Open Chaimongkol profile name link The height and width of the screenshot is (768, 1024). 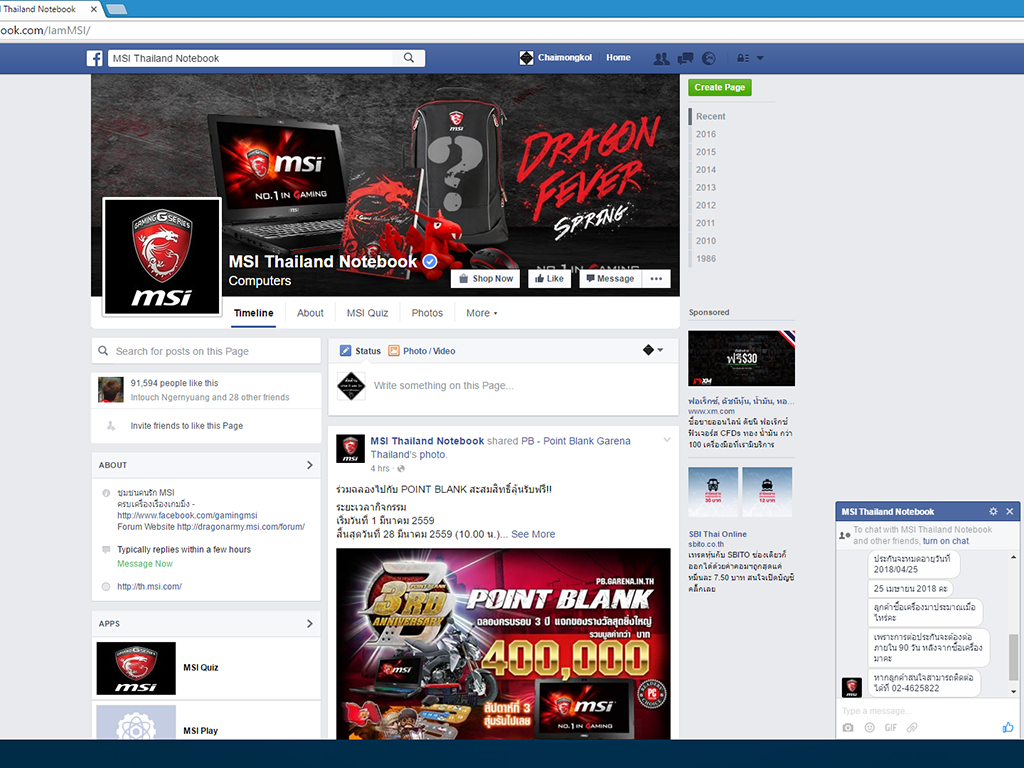(565, 57)
